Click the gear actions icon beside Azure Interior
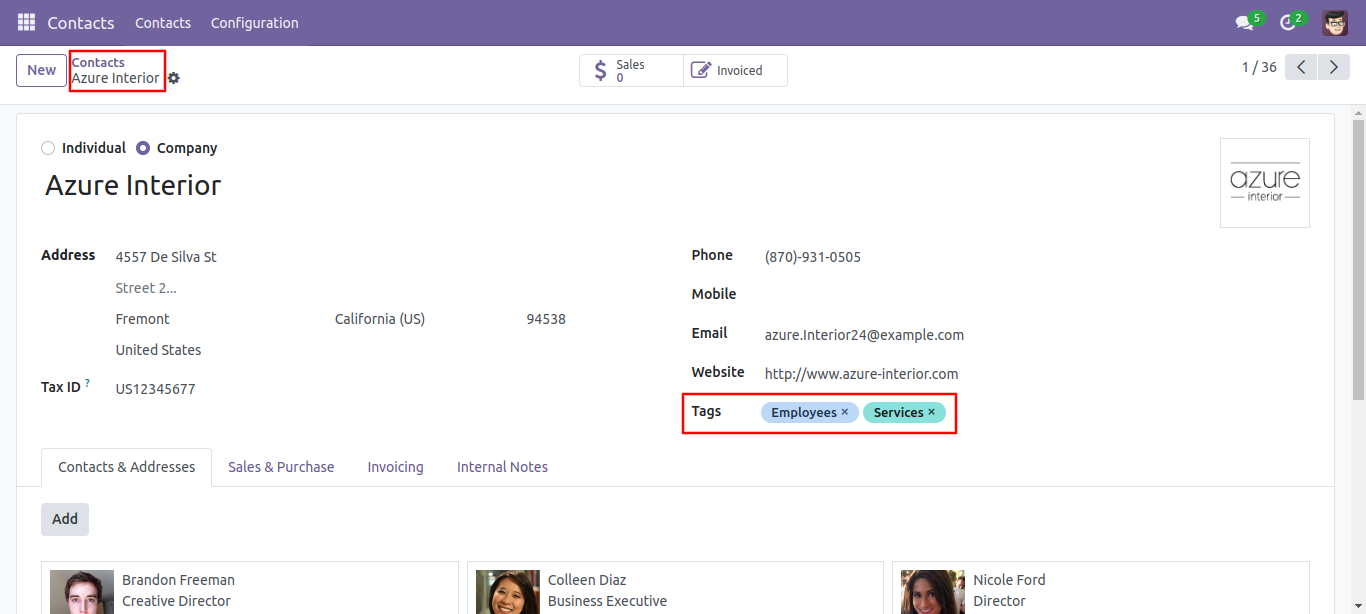This screenshot has height=614, width=1366. click(174, 78)
